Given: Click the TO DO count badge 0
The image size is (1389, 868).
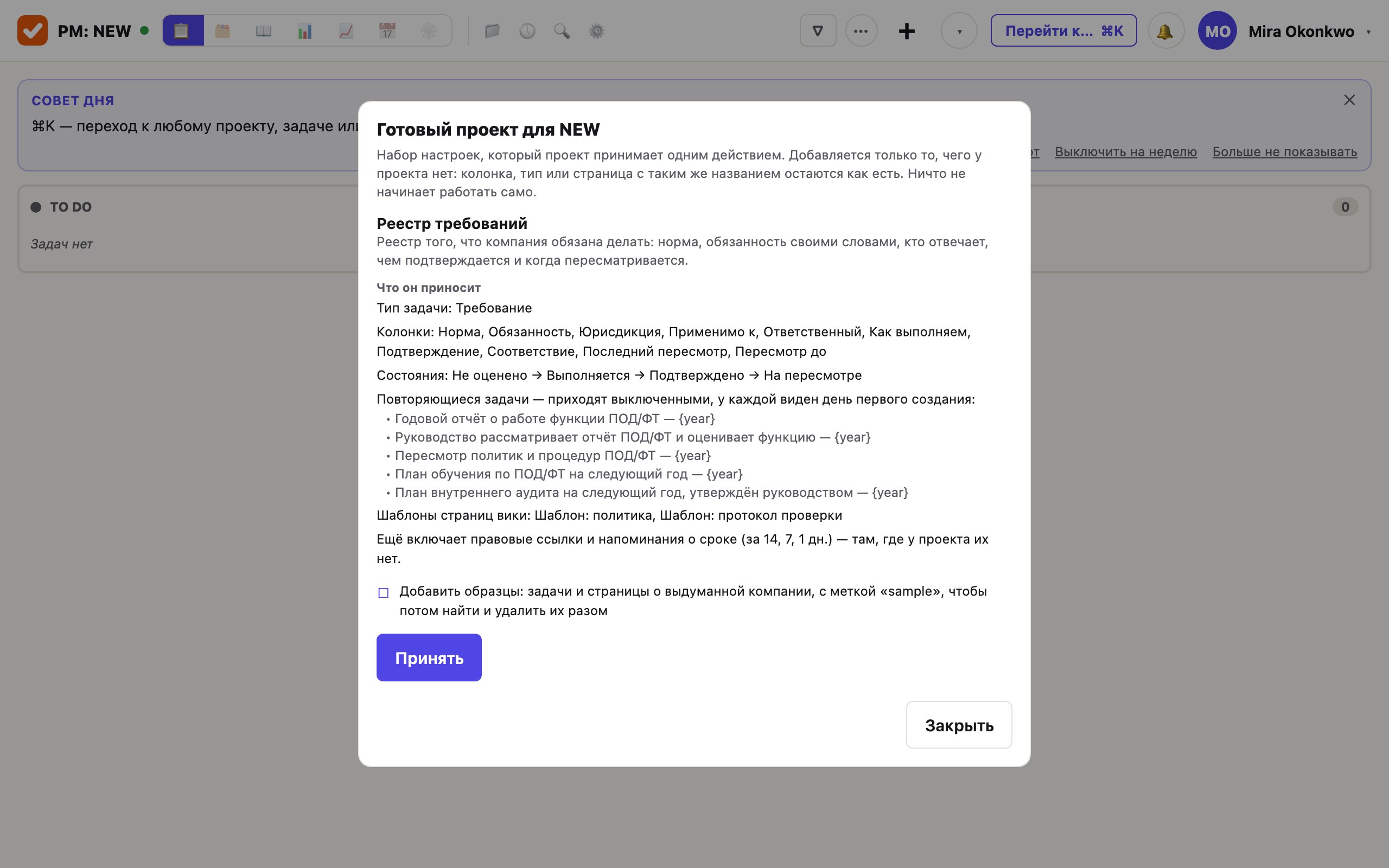Looking at the screenshot, I should (1345, 207).
